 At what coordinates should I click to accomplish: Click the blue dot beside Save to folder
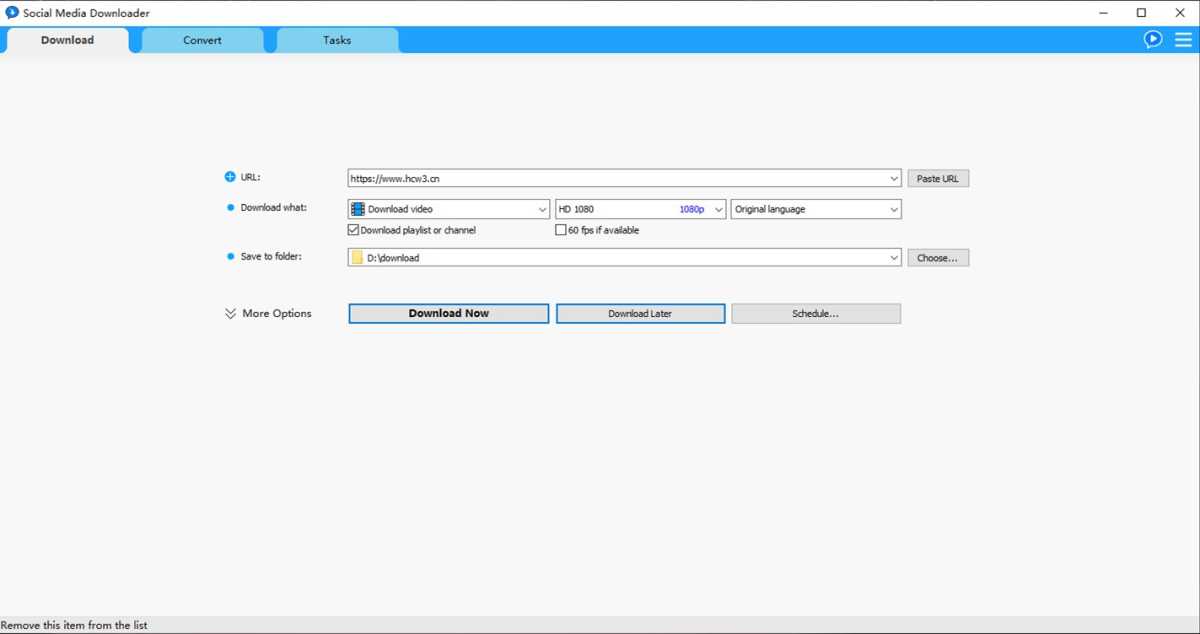[229, 256]
